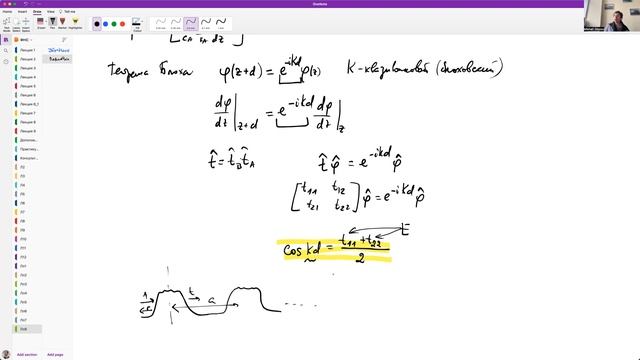Select the Marker tool
The width and height of the screenshot is (640, 360).
pos(62,23)
